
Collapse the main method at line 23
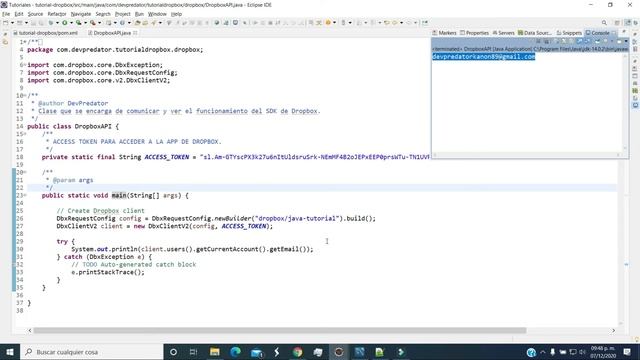[x=25, y=196]
